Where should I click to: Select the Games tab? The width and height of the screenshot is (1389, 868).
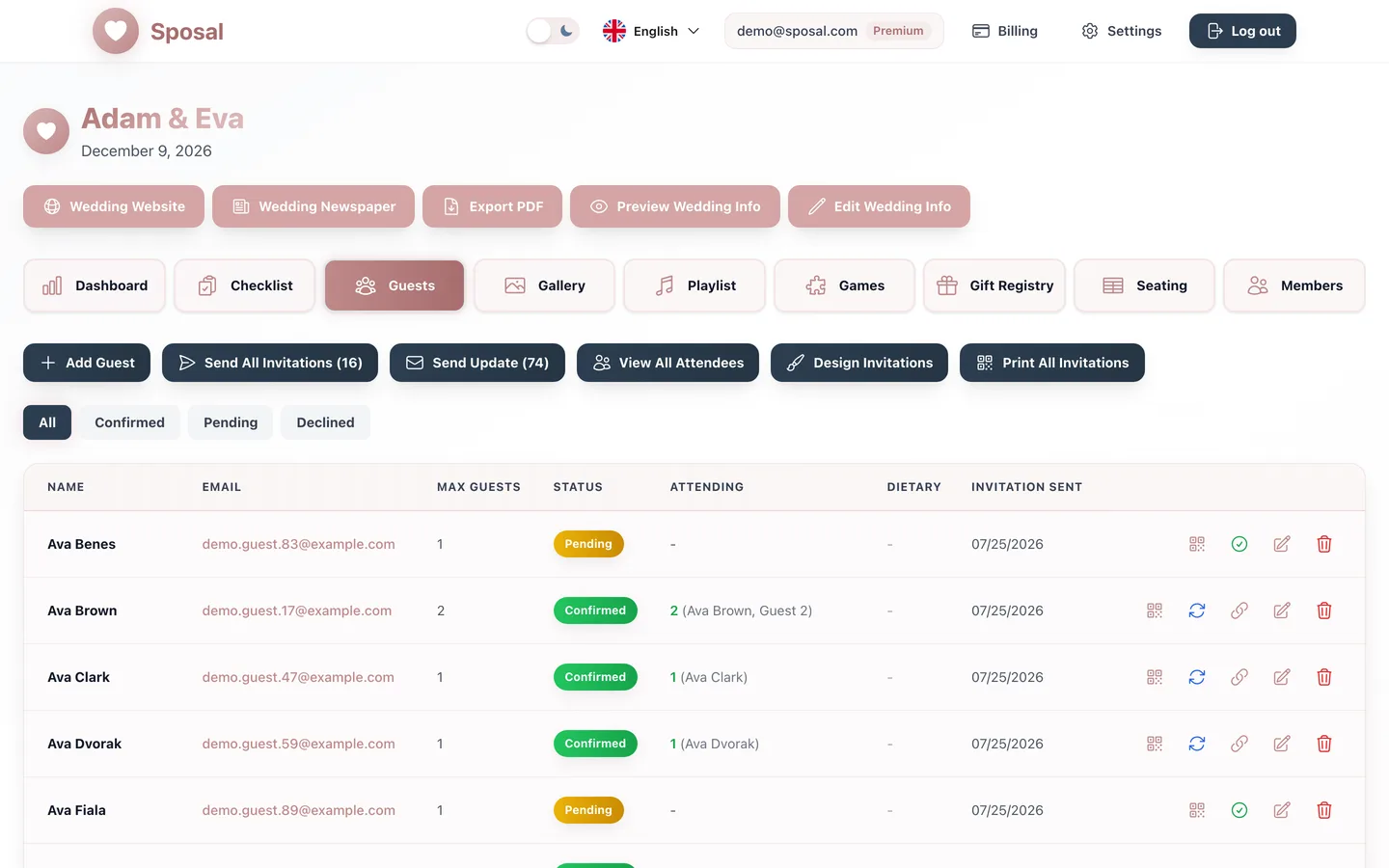pos(845,285)
